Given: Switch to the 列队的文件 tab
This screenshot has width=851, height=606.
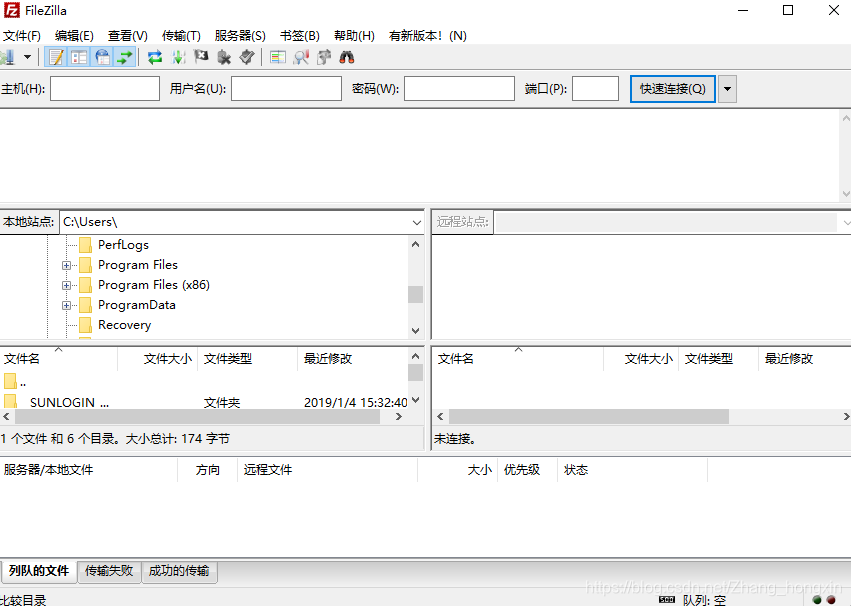Looking at the screenshot, I should [x=39, y=571].
